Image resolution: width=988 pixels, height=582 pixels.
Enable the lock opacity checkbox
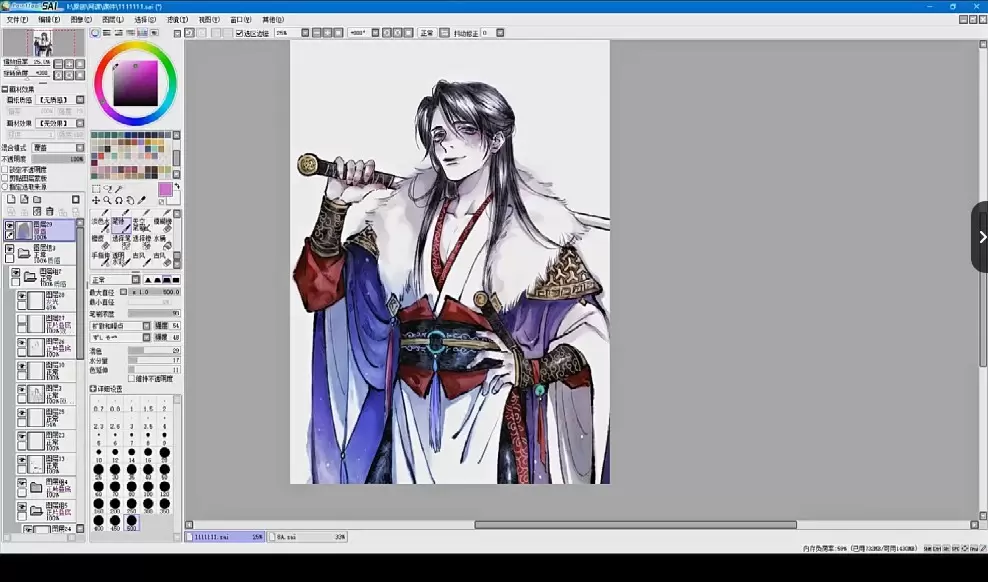[x=5, y=170]
